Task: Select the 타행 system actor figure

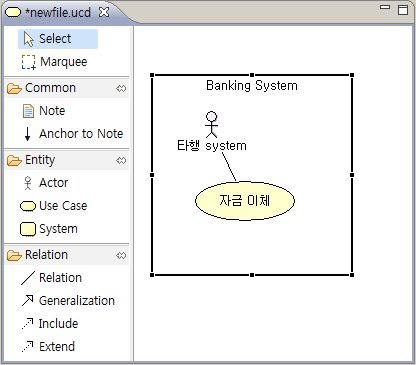Action: point(211,125)
